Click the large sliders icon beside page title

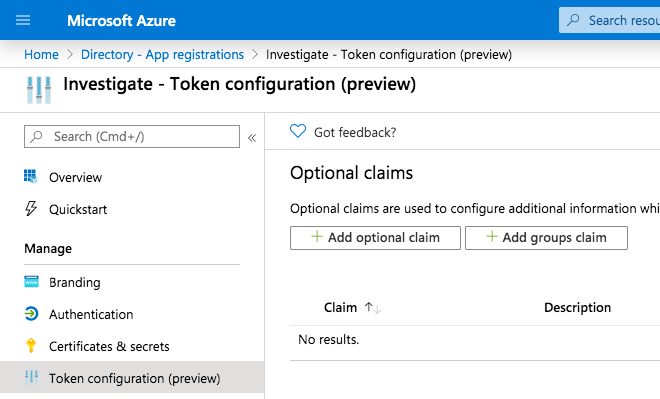[x=39, y=90]
